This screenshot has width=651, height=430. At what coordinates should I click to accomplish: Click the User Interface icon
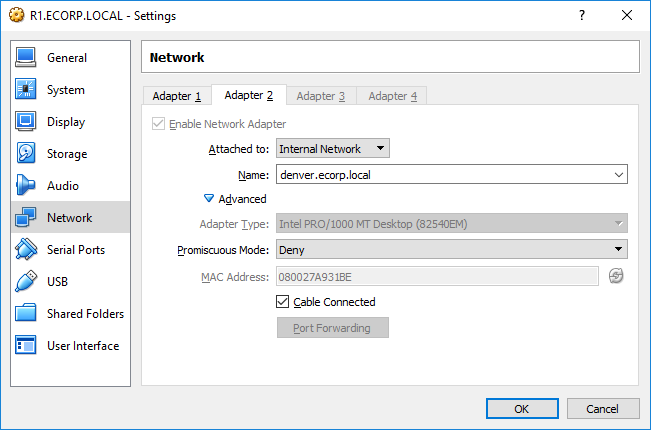tap(26, 345)
